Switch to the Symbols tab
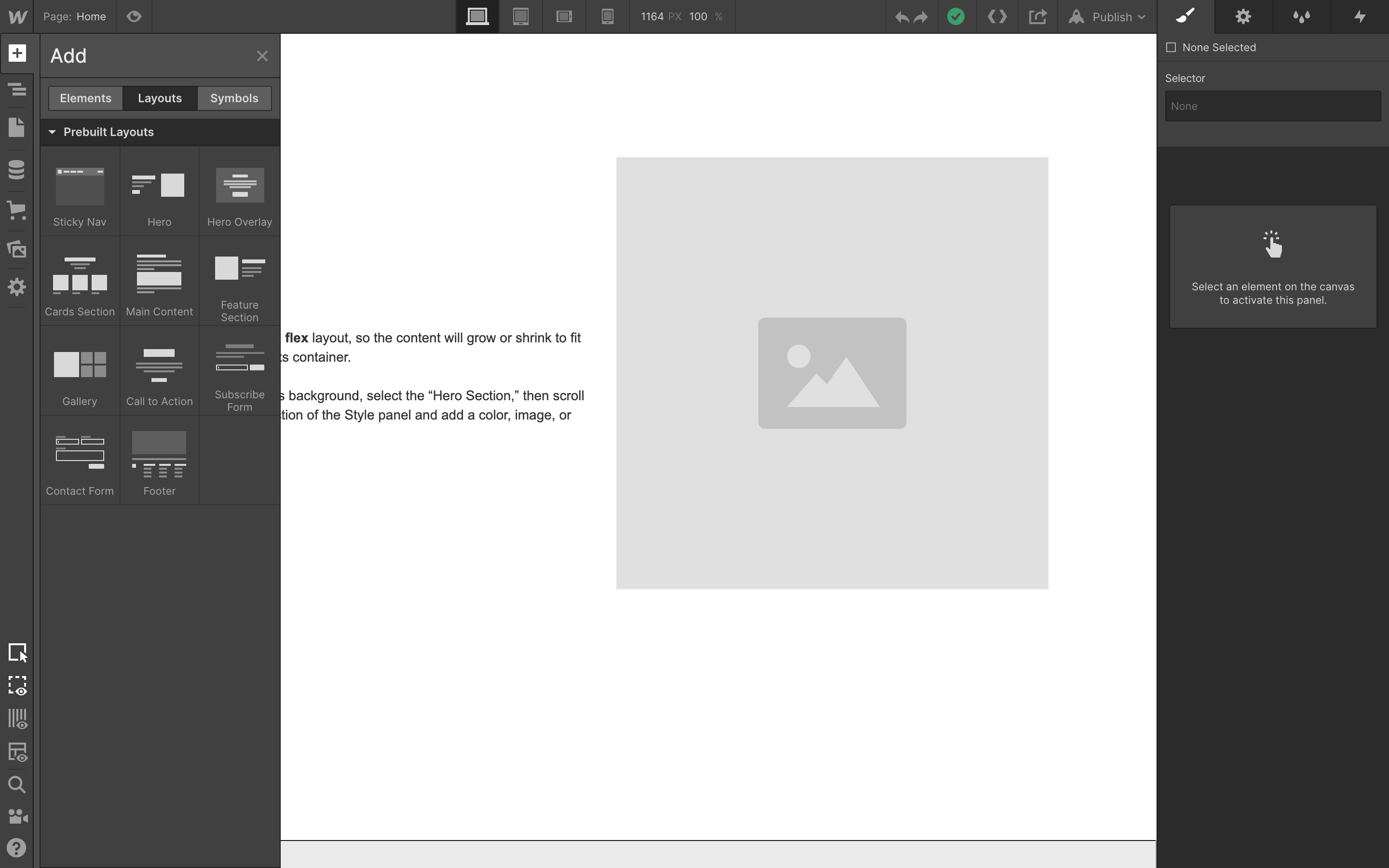Viewport: 1389px width, 868px height. click(x=234, y=98)
